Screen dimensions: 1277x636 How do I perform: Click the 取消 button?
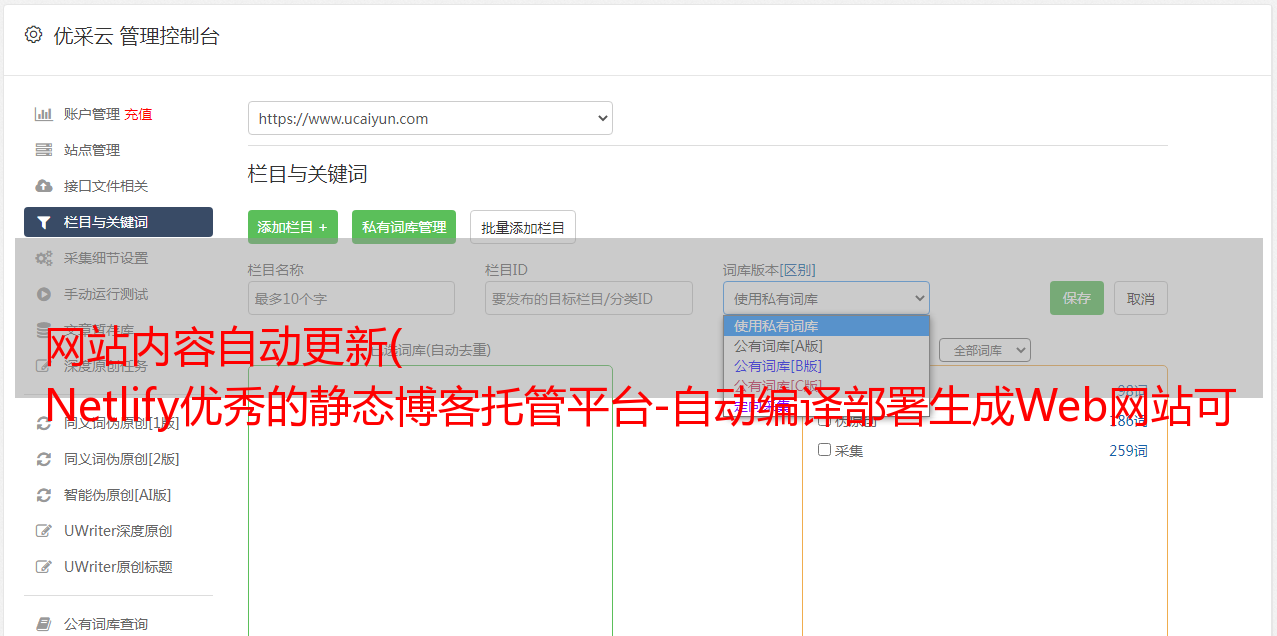(1141, 298)
